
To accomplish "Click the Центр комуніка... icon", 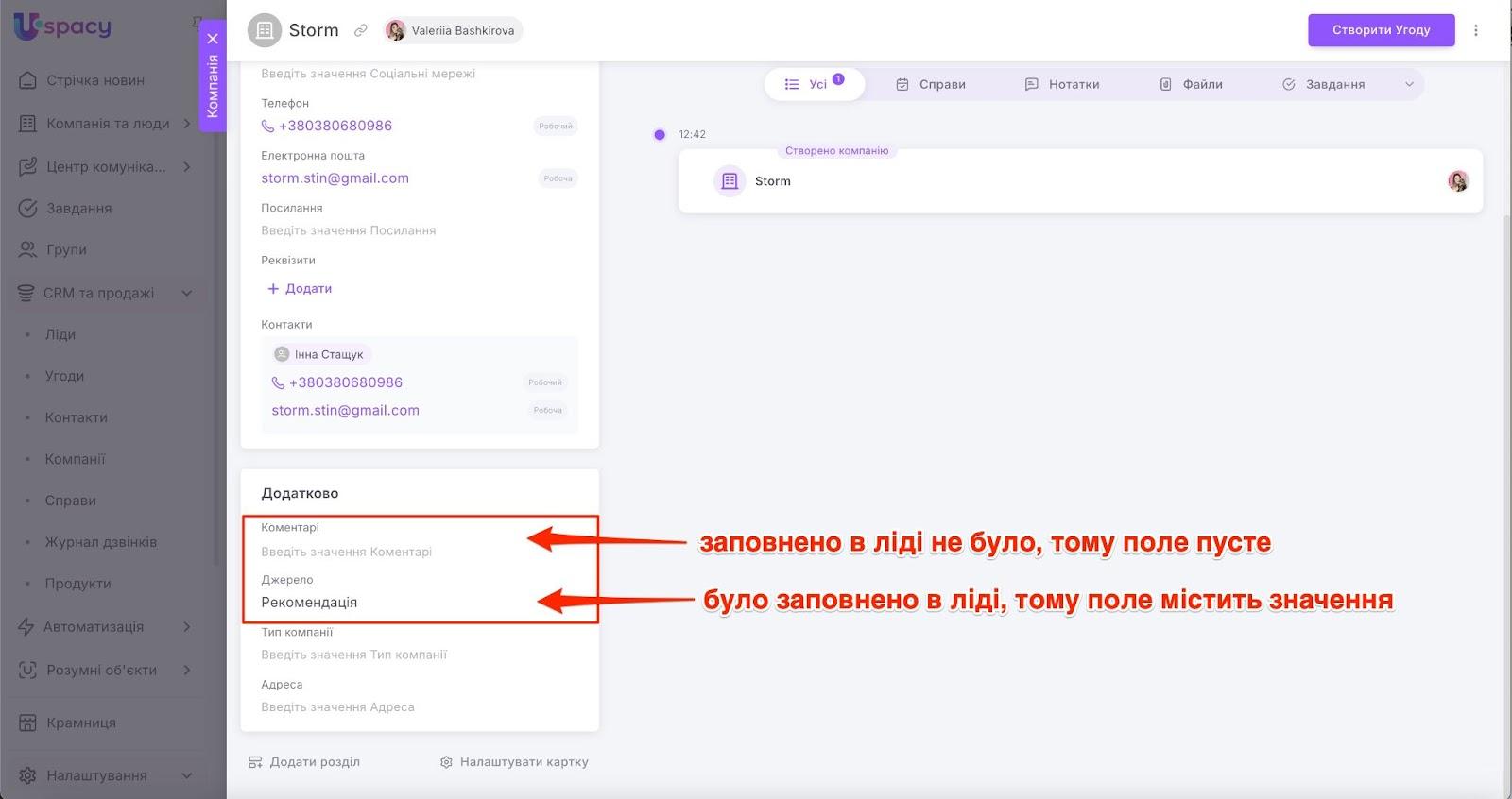I will tap(28, 166).
